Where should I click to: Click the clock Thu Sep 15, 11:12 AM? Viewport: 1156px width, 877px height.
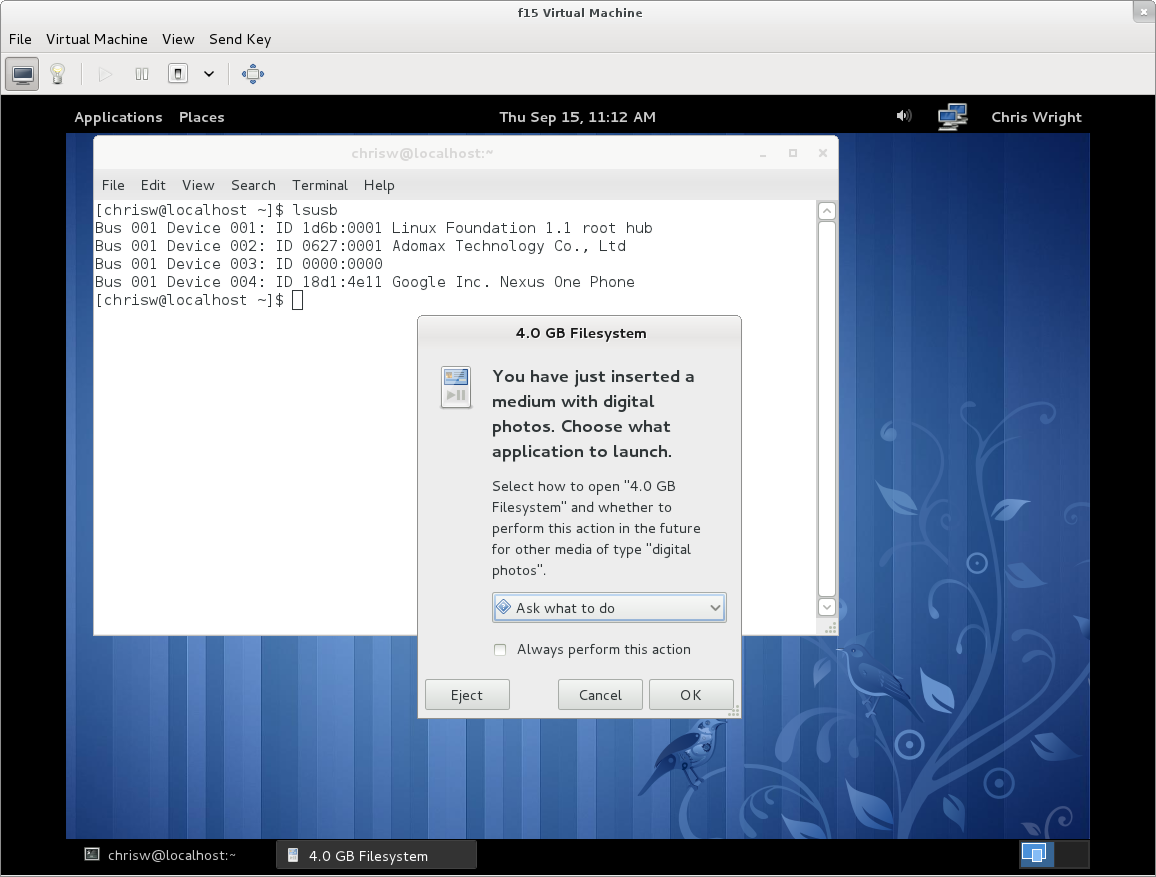coord(577,117)
